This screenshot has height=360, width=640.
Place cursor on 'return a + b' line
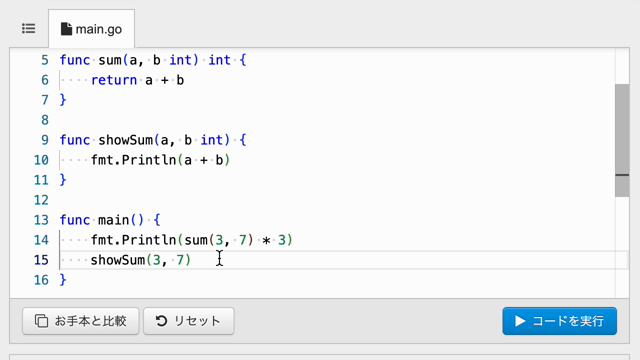137,80
